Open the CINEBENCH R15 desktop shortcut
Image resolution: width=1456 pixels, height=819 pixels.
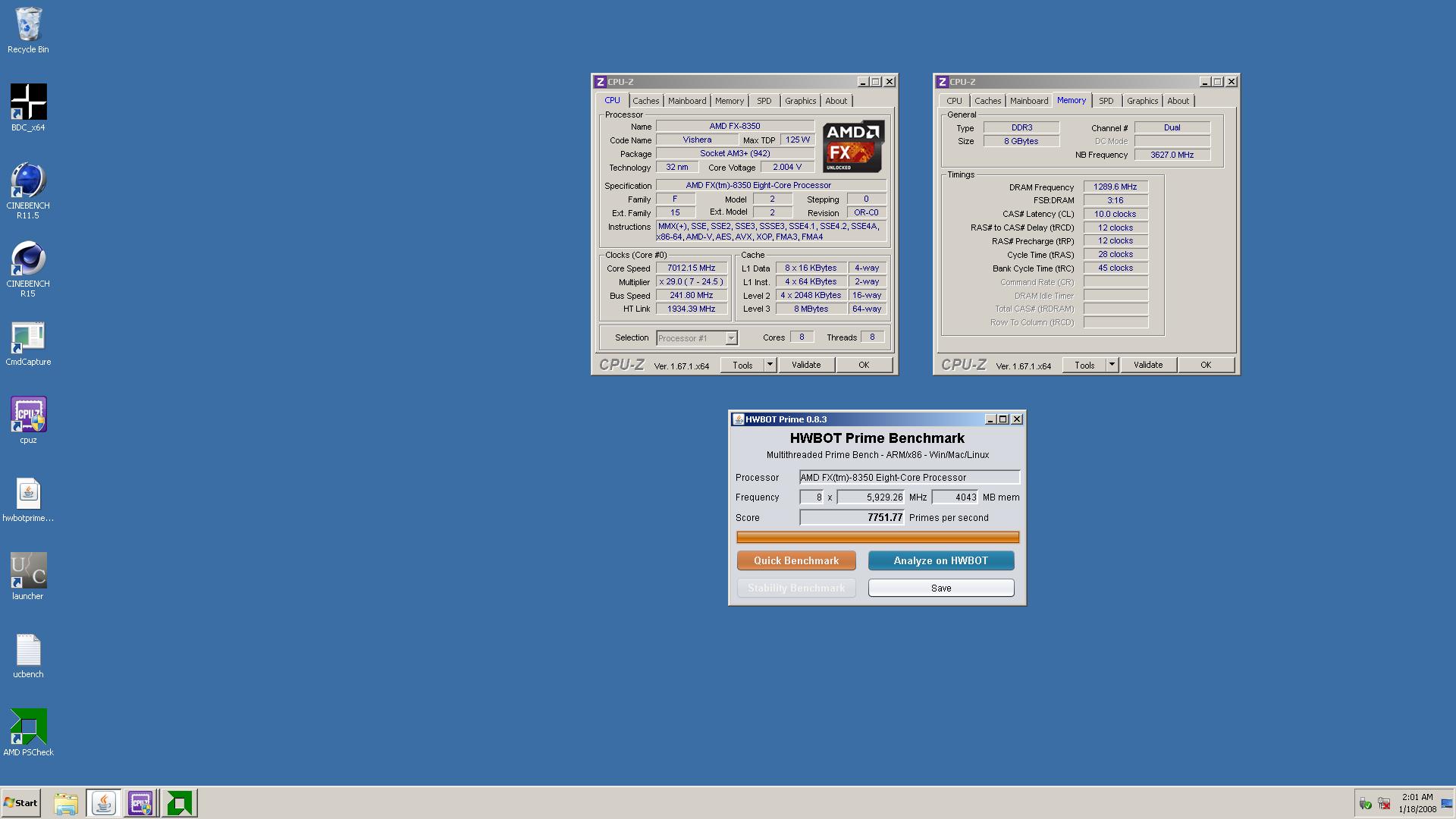point(28,268)
